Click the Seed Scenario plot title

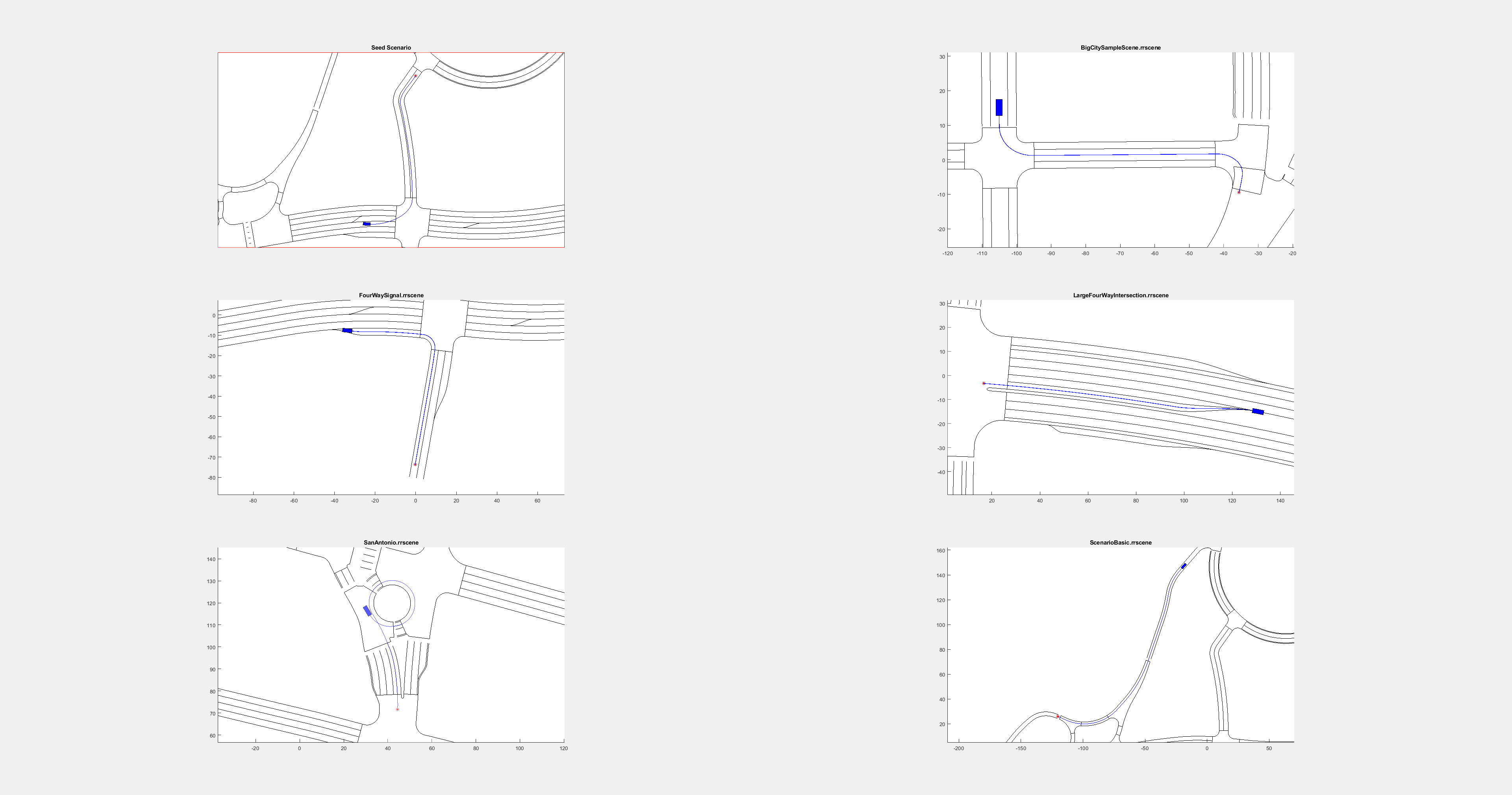391,48
